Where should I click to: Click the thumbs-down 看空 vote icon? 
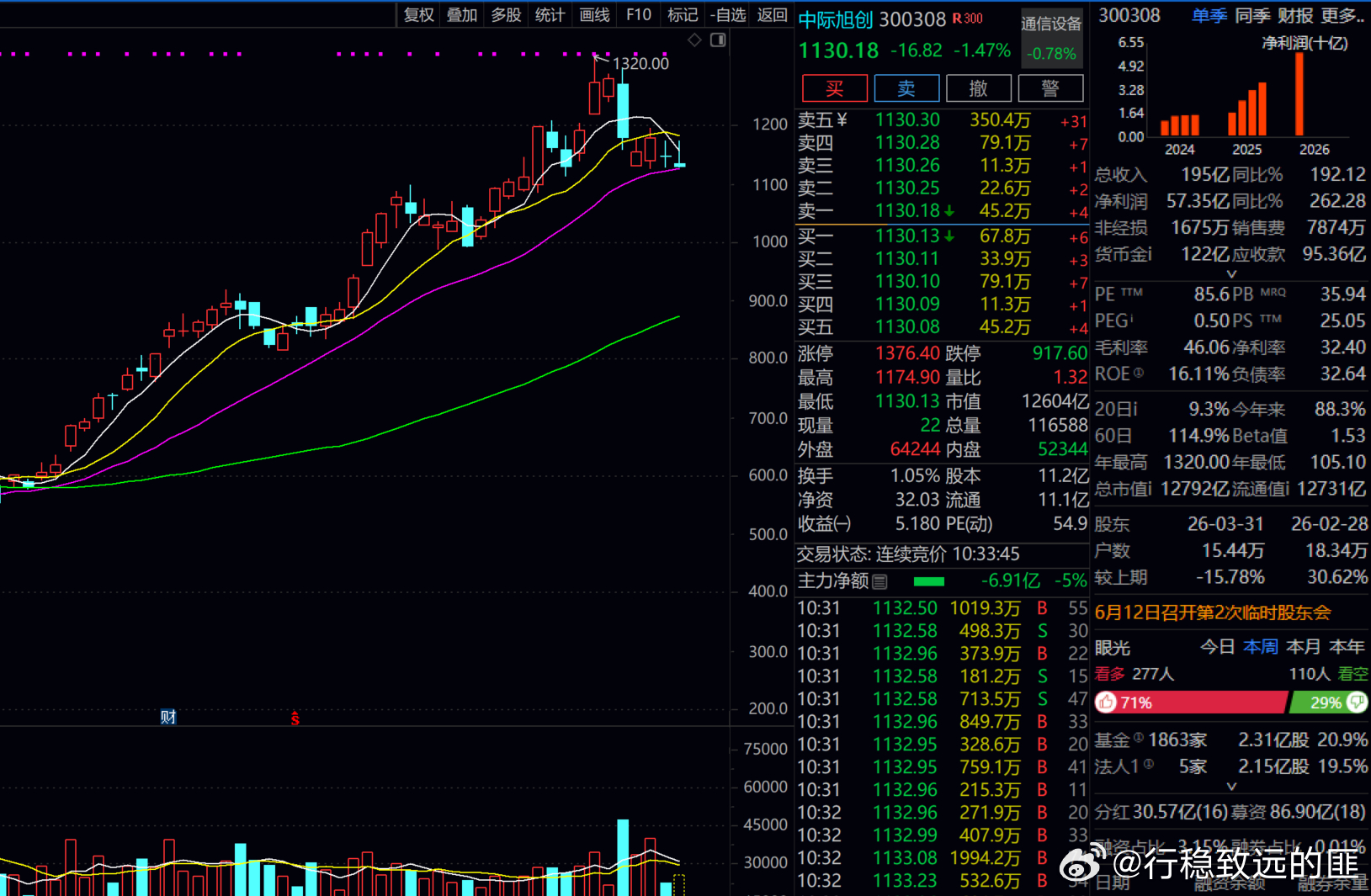coord(1357,702)
